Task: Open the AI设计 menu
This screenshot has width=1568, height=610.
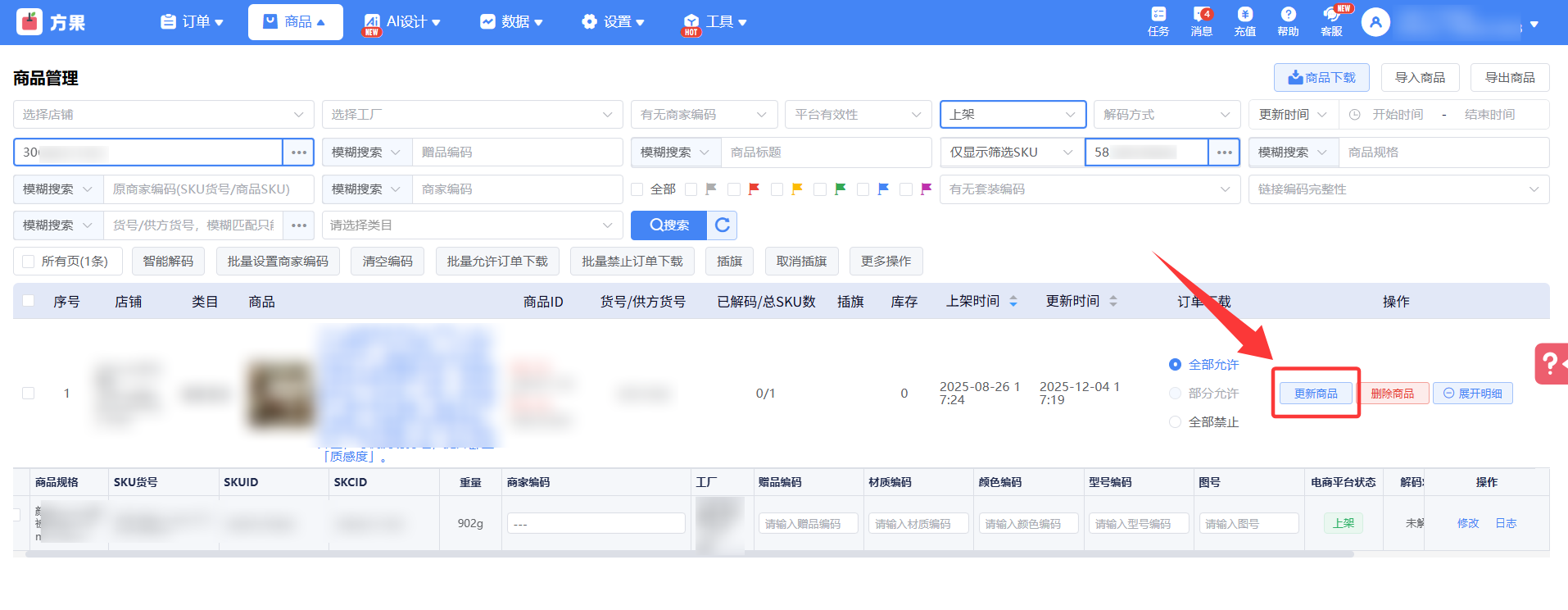Action: pos(402,22)
